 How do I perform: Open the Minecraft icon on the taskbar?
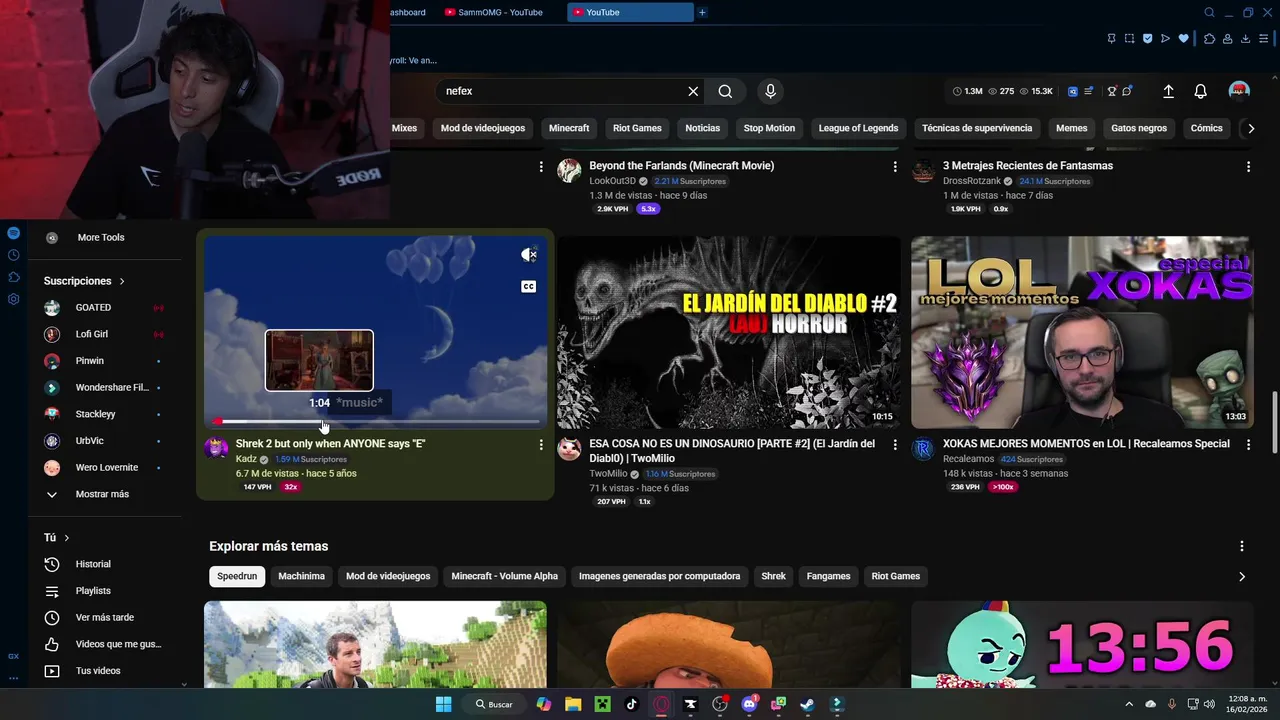coord(602,704)
